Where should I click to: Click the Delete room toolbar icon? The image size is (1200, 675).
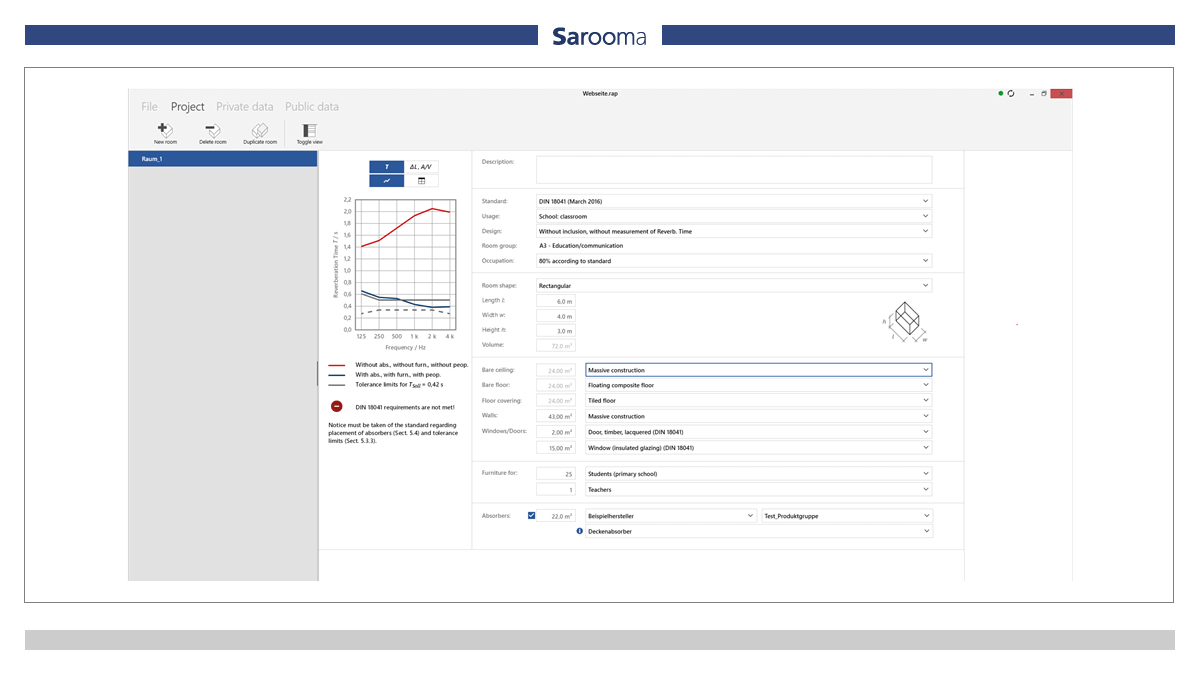pyautogui.click(x=212, y=130)
